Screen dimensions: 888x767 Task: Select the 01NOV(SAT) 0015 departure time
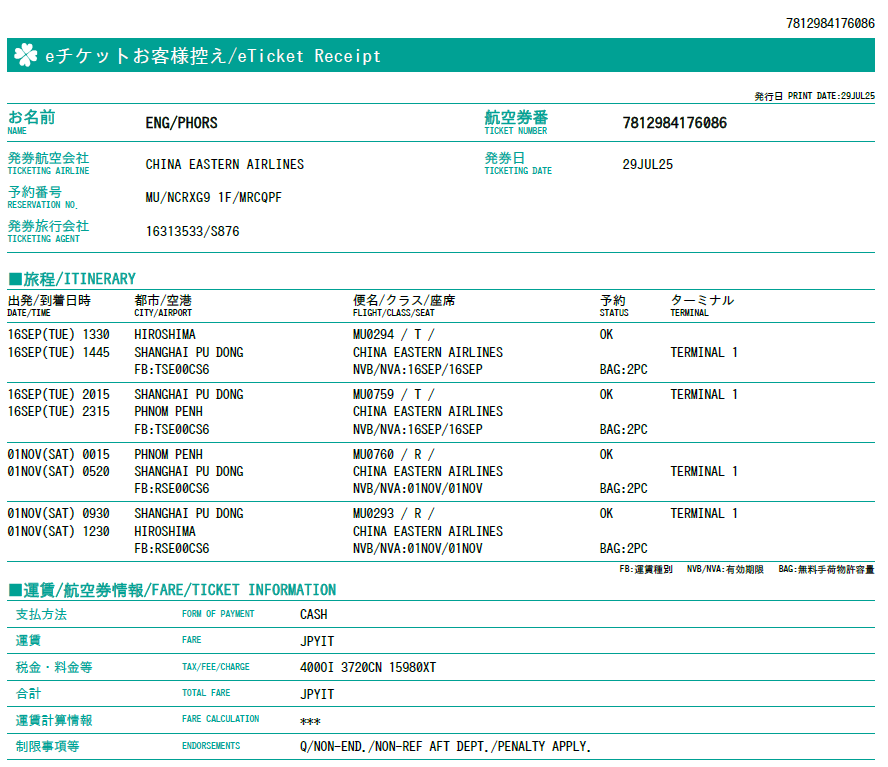(x=58, y=454)
